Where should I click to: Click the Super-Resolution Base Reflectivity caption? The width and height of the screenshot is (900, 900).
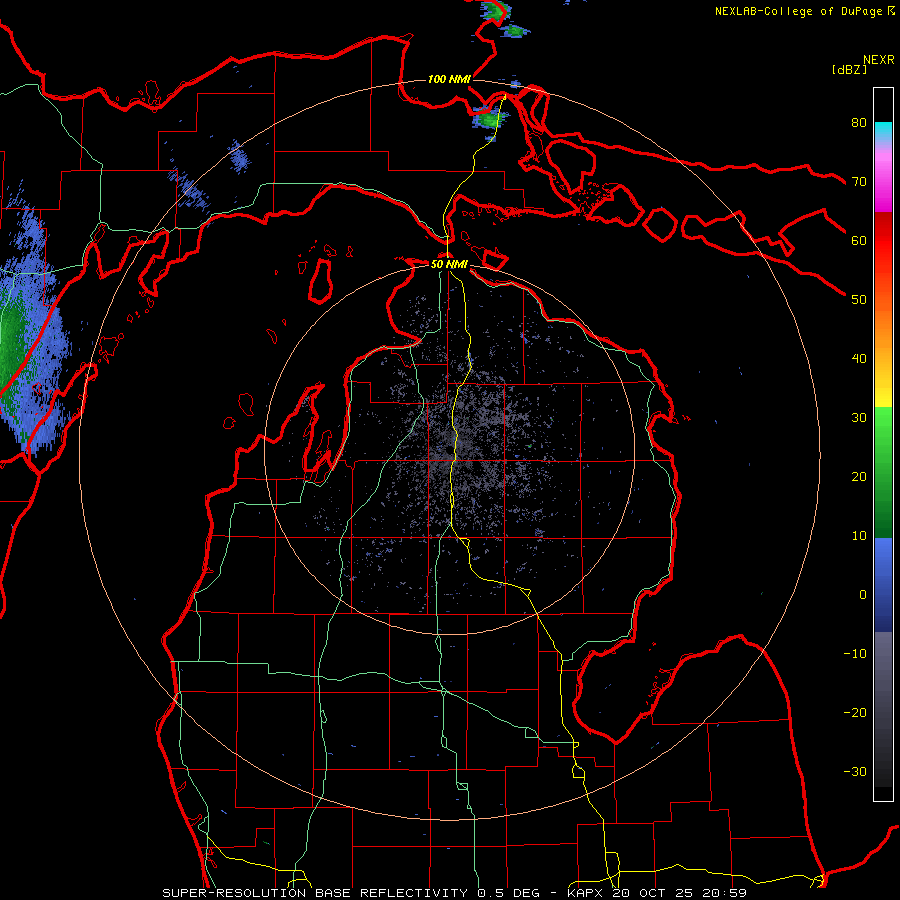pos(455,893)
